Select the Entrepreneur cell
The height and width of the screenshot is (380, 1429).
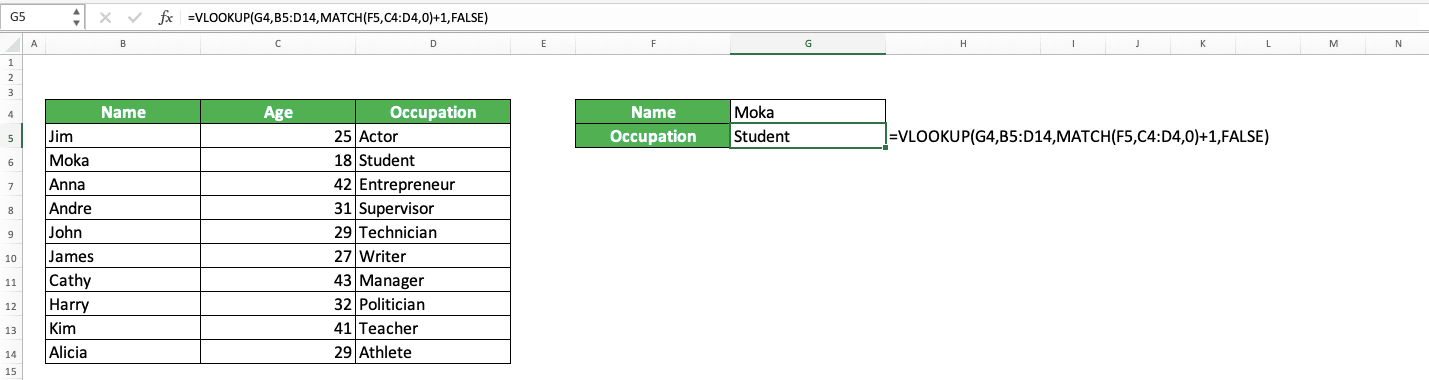coord(432,184)
